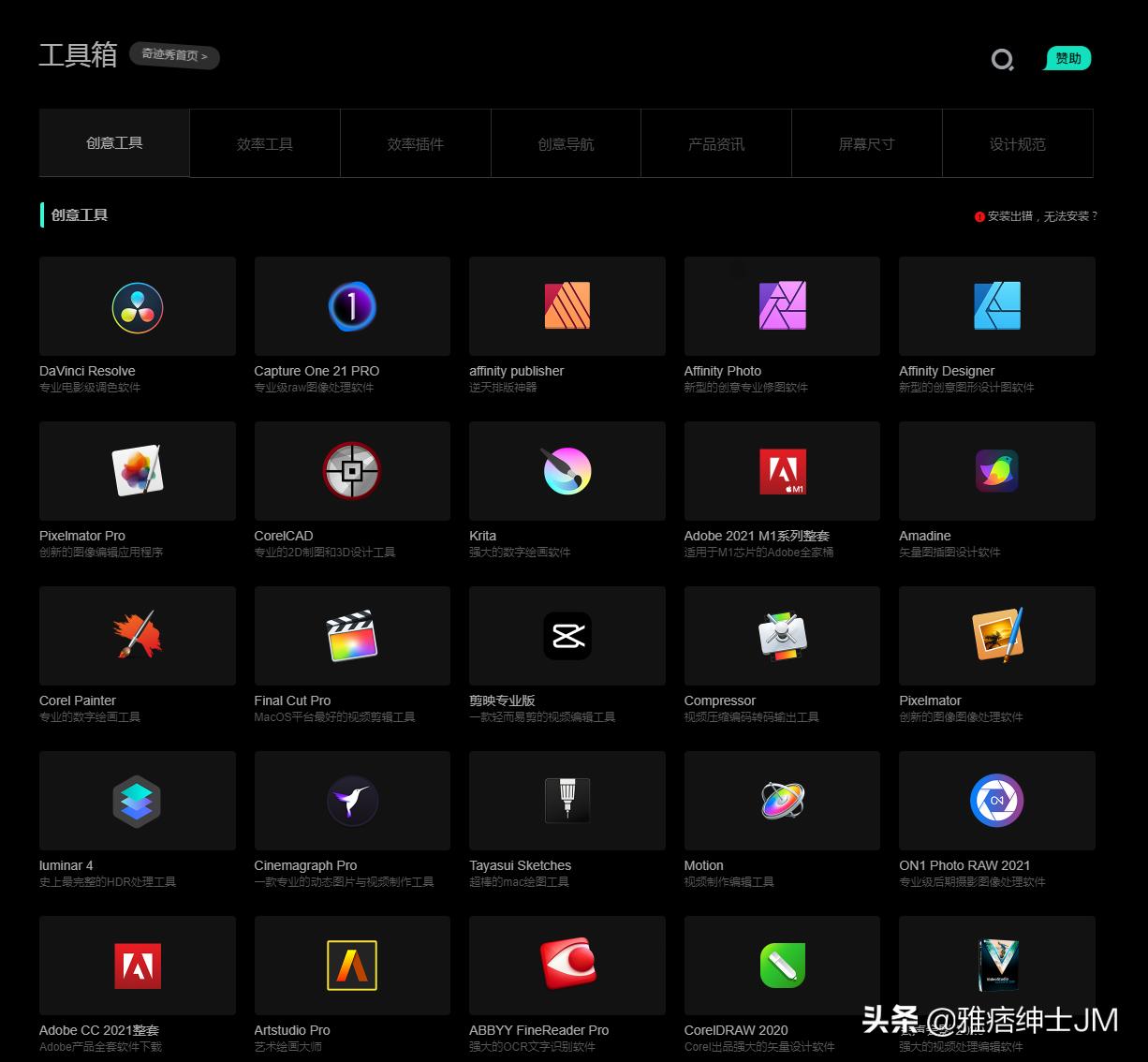Open the 奇迹秀首页 link
The image size is (1148, 1062).
174,56
